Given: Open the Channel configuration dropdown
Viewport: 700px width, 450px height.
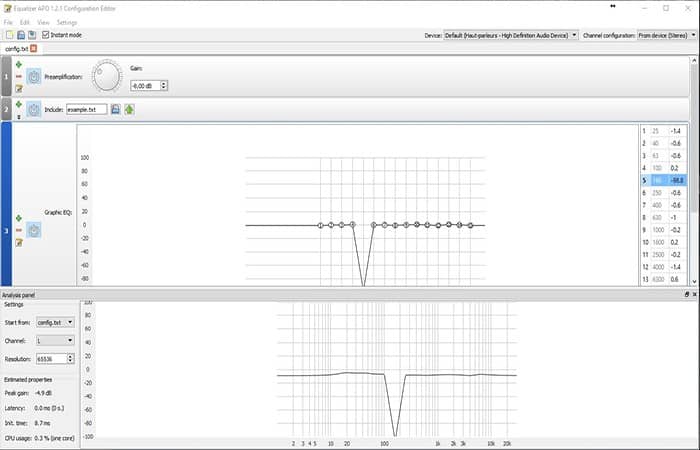Looking at the screenshot, I should point(667,35).
